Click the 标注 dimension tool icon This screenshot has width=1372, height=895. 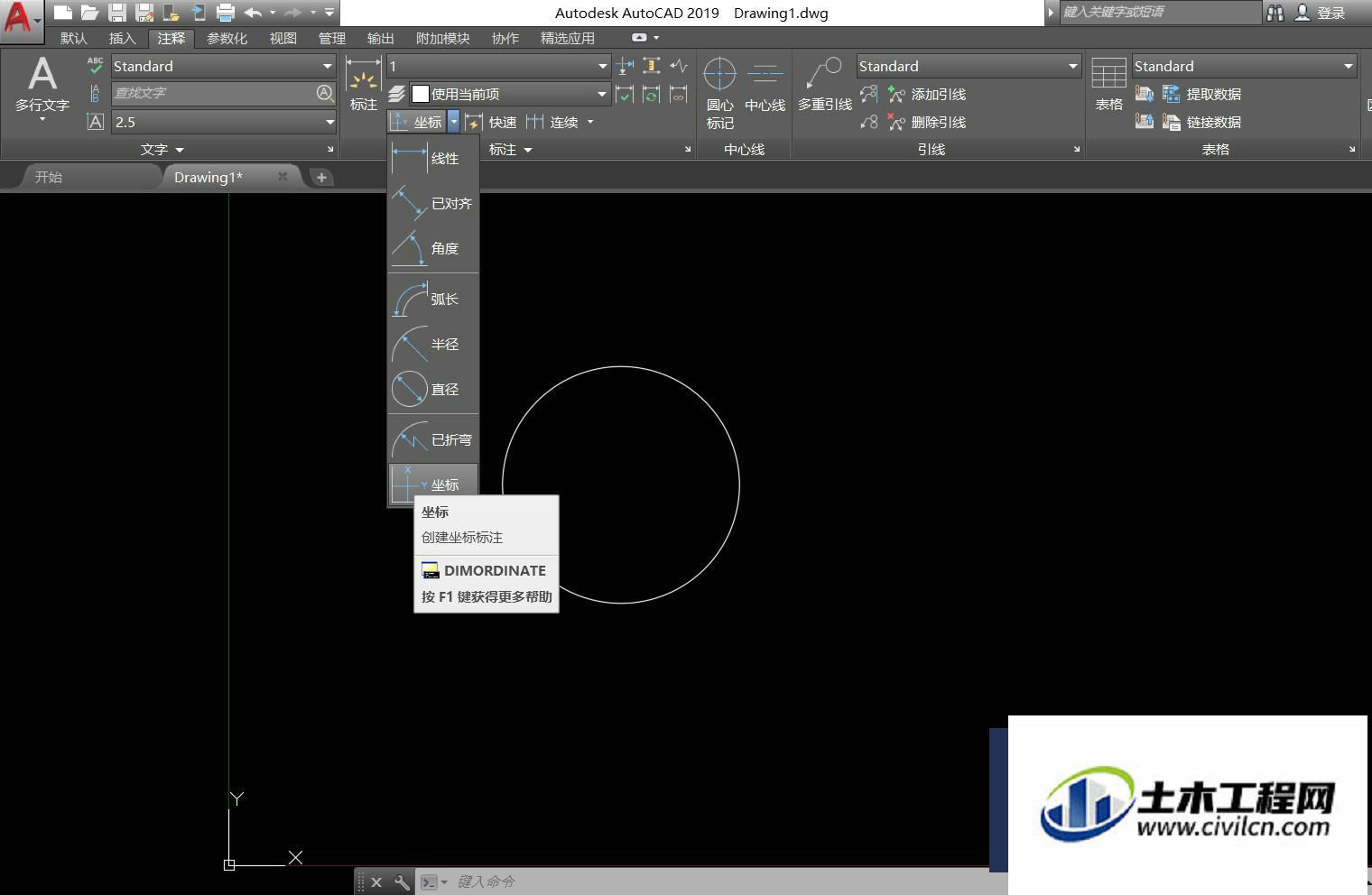[x=364, y=85]
